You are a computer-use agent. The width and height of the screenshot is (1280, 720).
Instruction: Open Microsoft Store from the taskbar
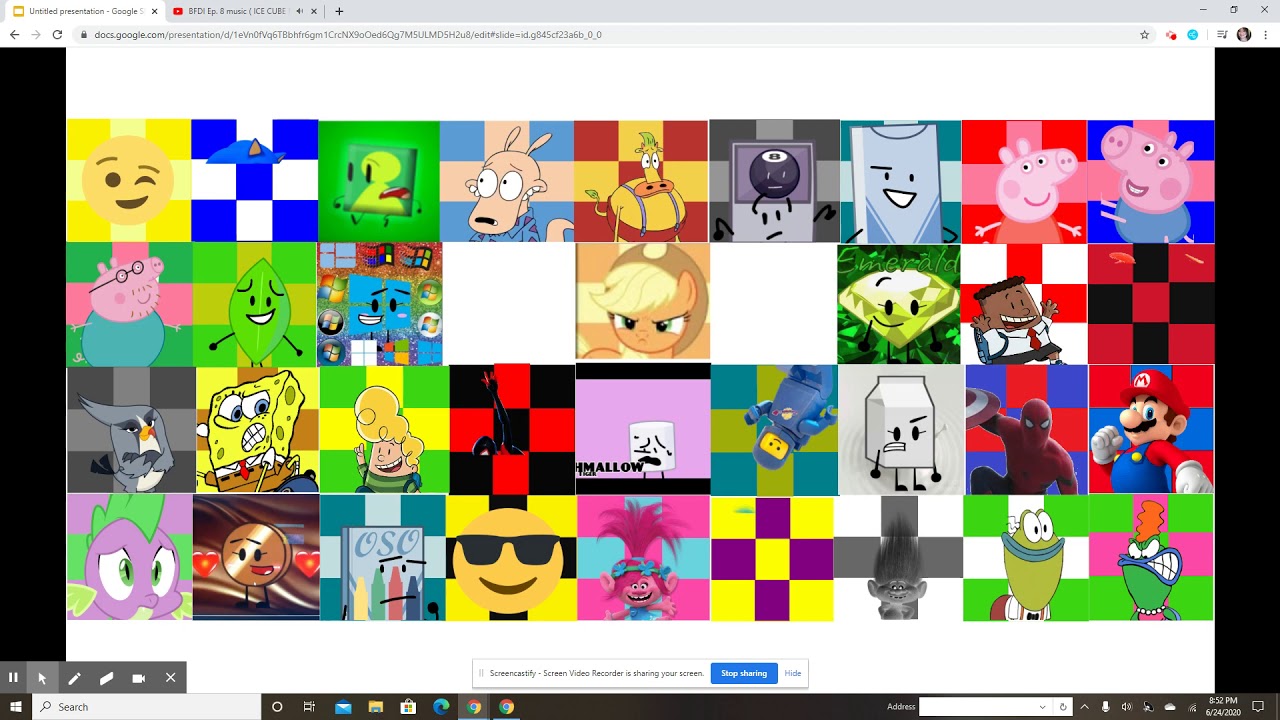point(408,706)
